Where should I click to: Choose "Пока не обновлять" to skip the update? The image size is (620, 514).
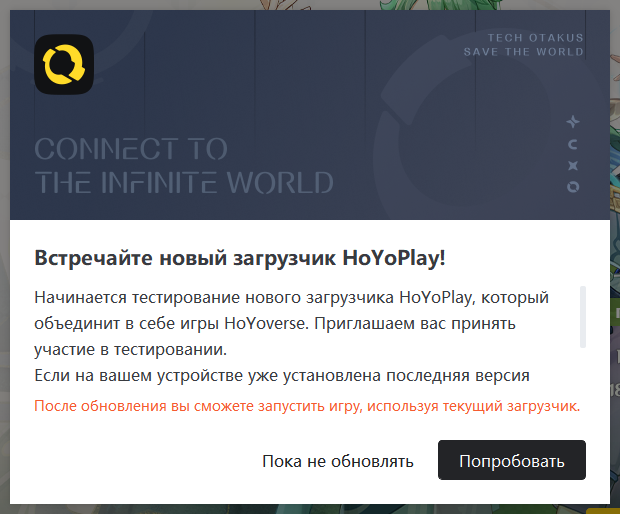coord(338,461)
